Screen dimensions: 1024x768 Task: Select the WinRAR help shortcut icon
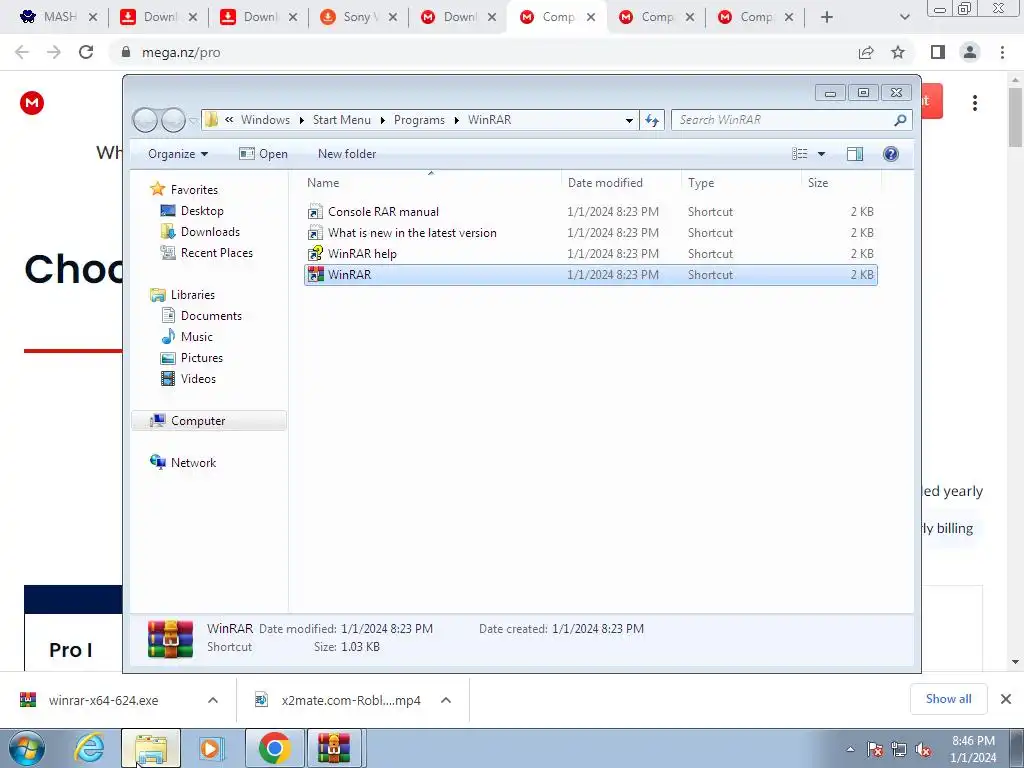coord(315,253)
